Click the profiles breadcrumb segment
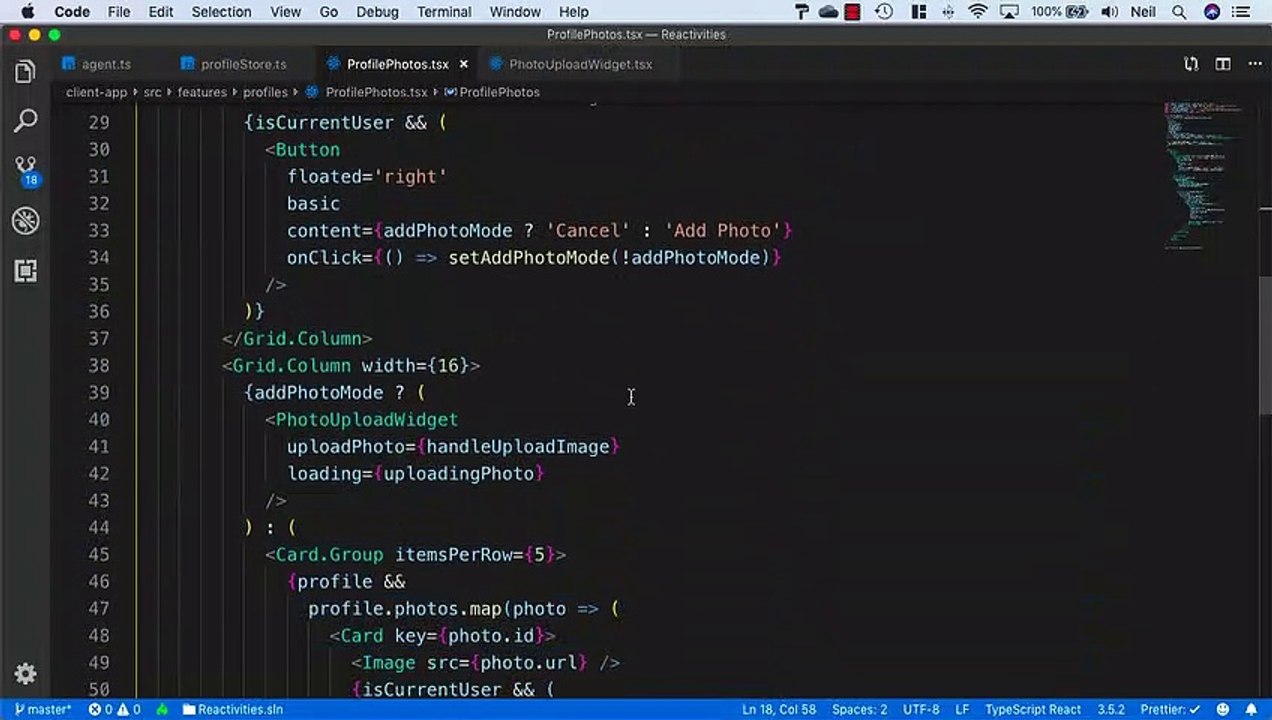The height and width of the screenshot is (720, 1272). tap(265, 92)
